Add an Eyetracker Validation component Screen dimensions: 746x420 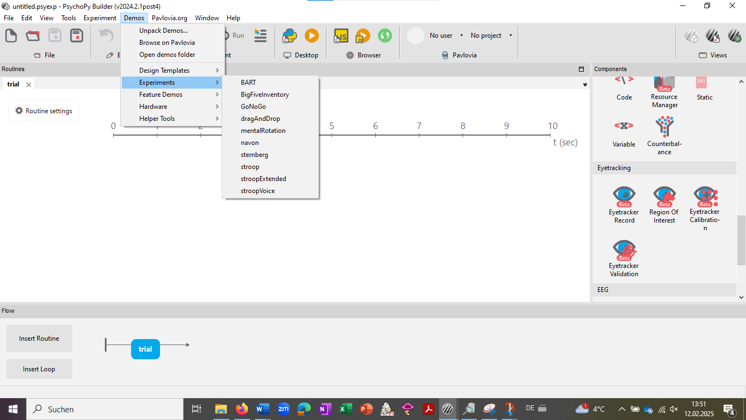coord(624,256)
